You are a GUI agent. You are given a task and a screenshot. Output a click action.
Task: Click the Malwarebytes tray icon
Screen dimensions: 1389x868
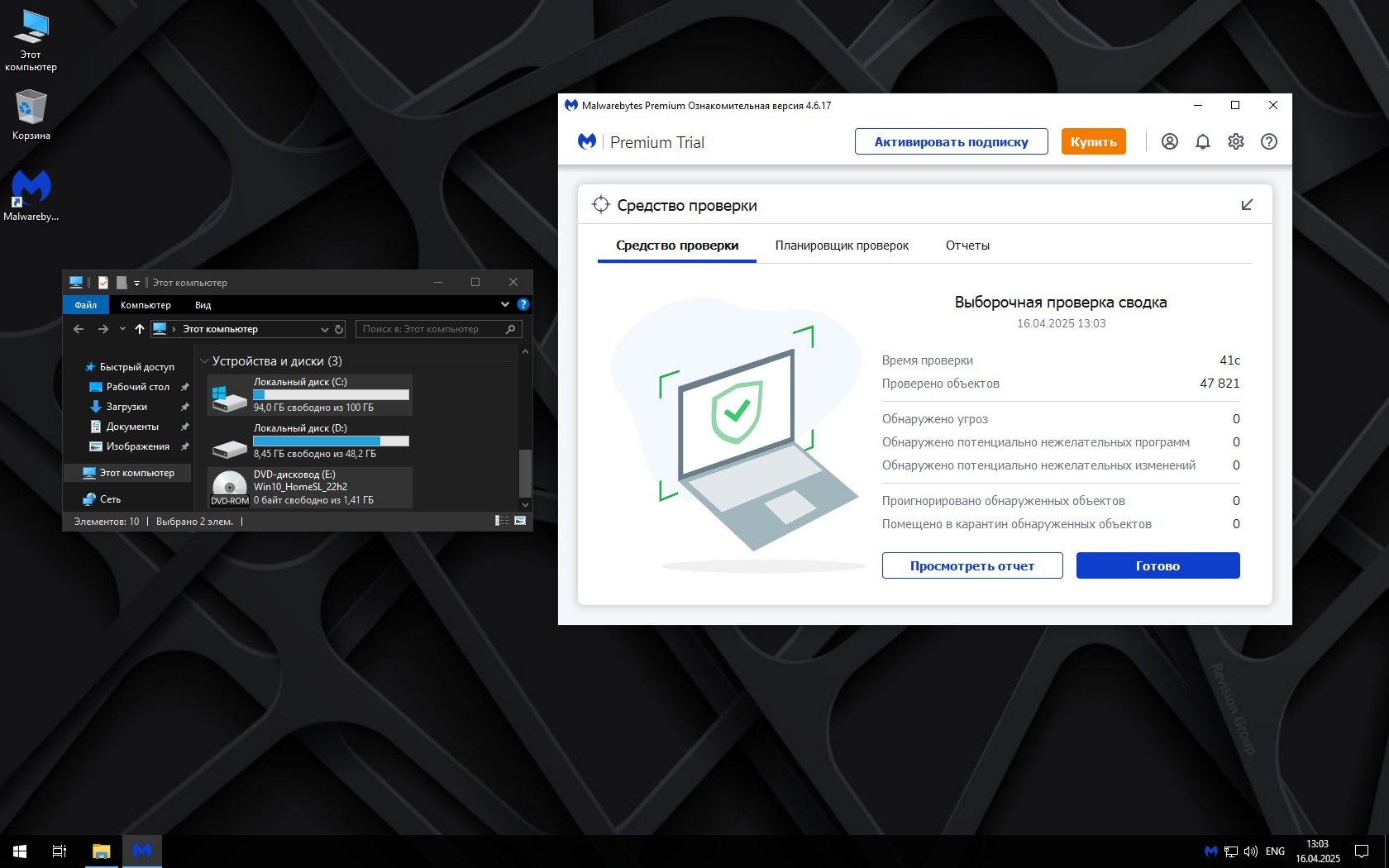(1210, 851)
